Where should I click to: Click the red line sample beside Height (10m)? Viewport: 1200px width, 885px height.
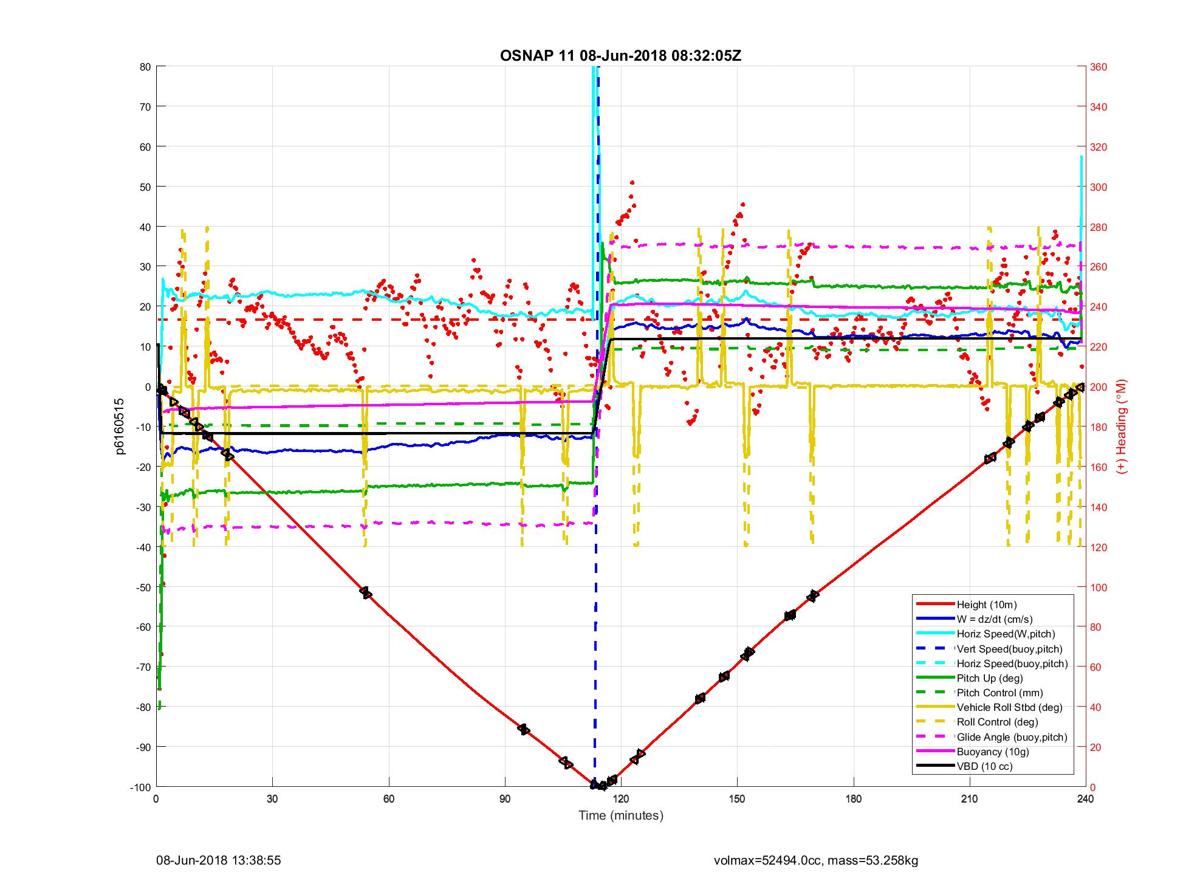[933, 605]
